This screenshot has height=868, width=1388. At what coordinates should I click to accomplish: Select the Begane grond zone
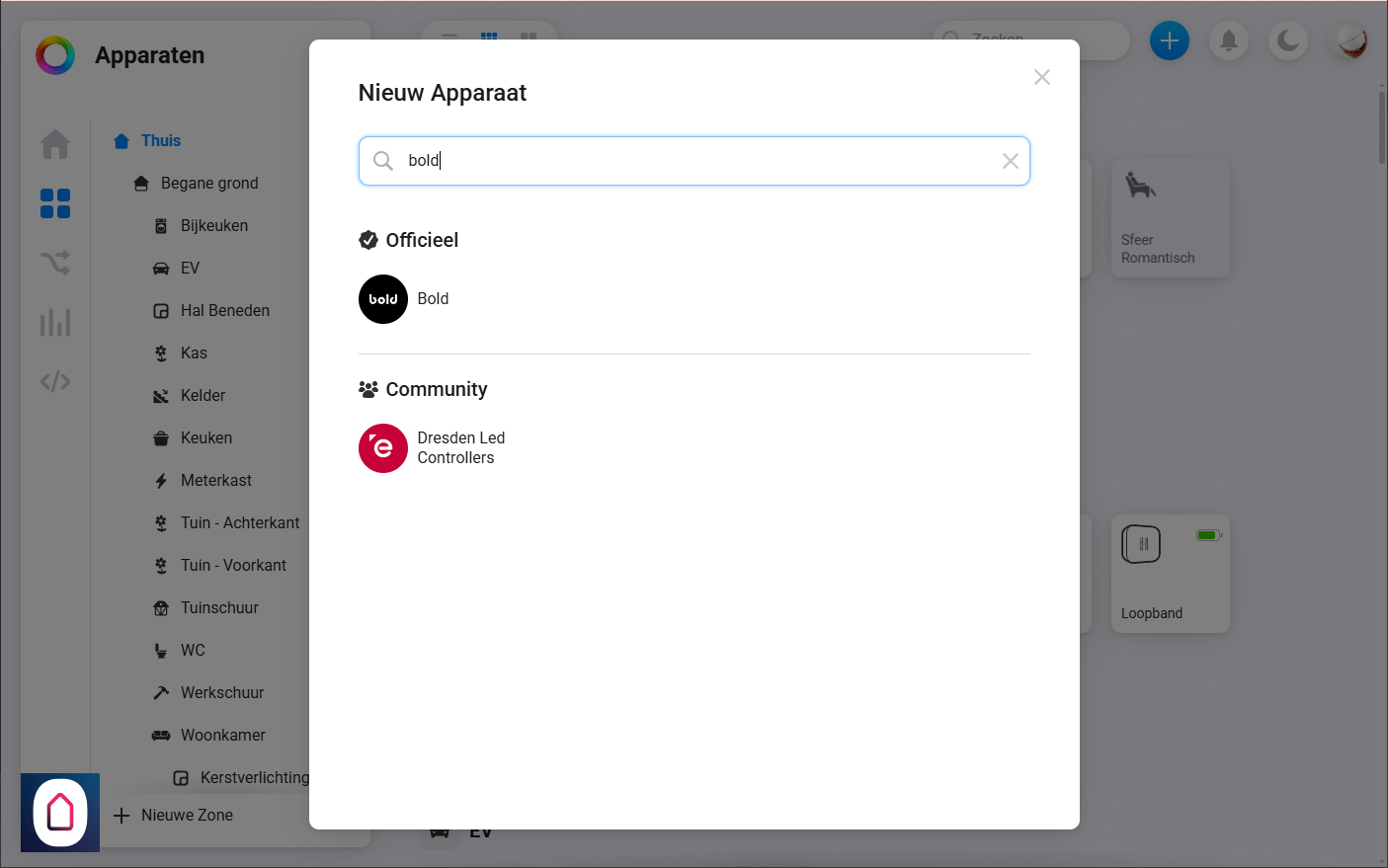(209, 183)
